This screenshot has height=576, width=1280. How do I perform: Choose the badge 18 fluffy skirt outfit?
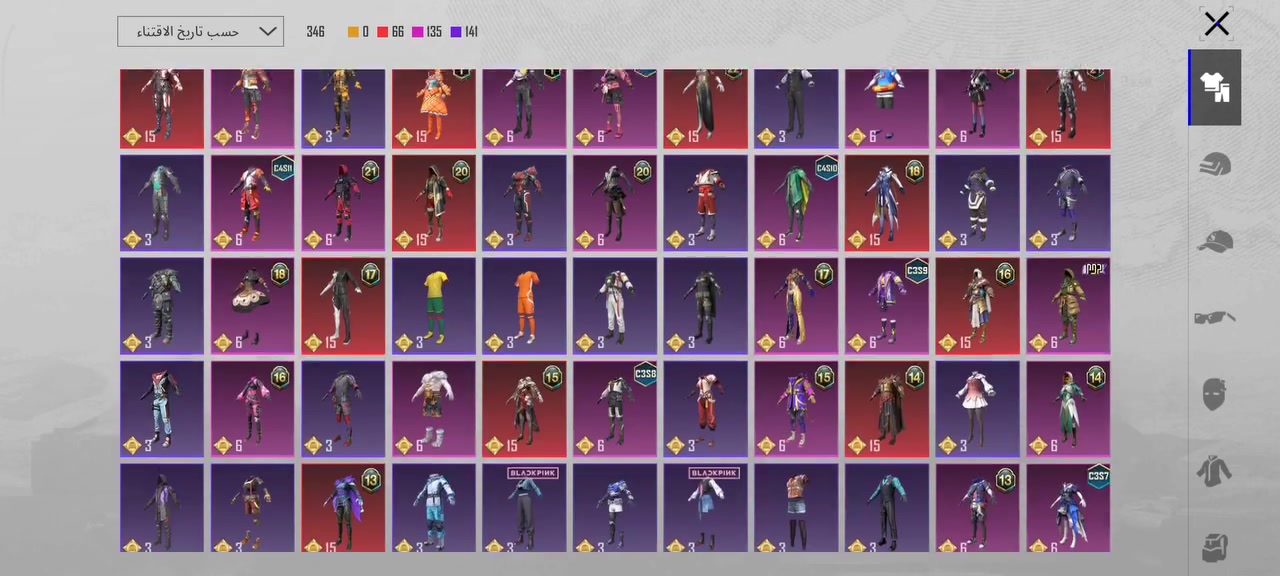[253, 306]
